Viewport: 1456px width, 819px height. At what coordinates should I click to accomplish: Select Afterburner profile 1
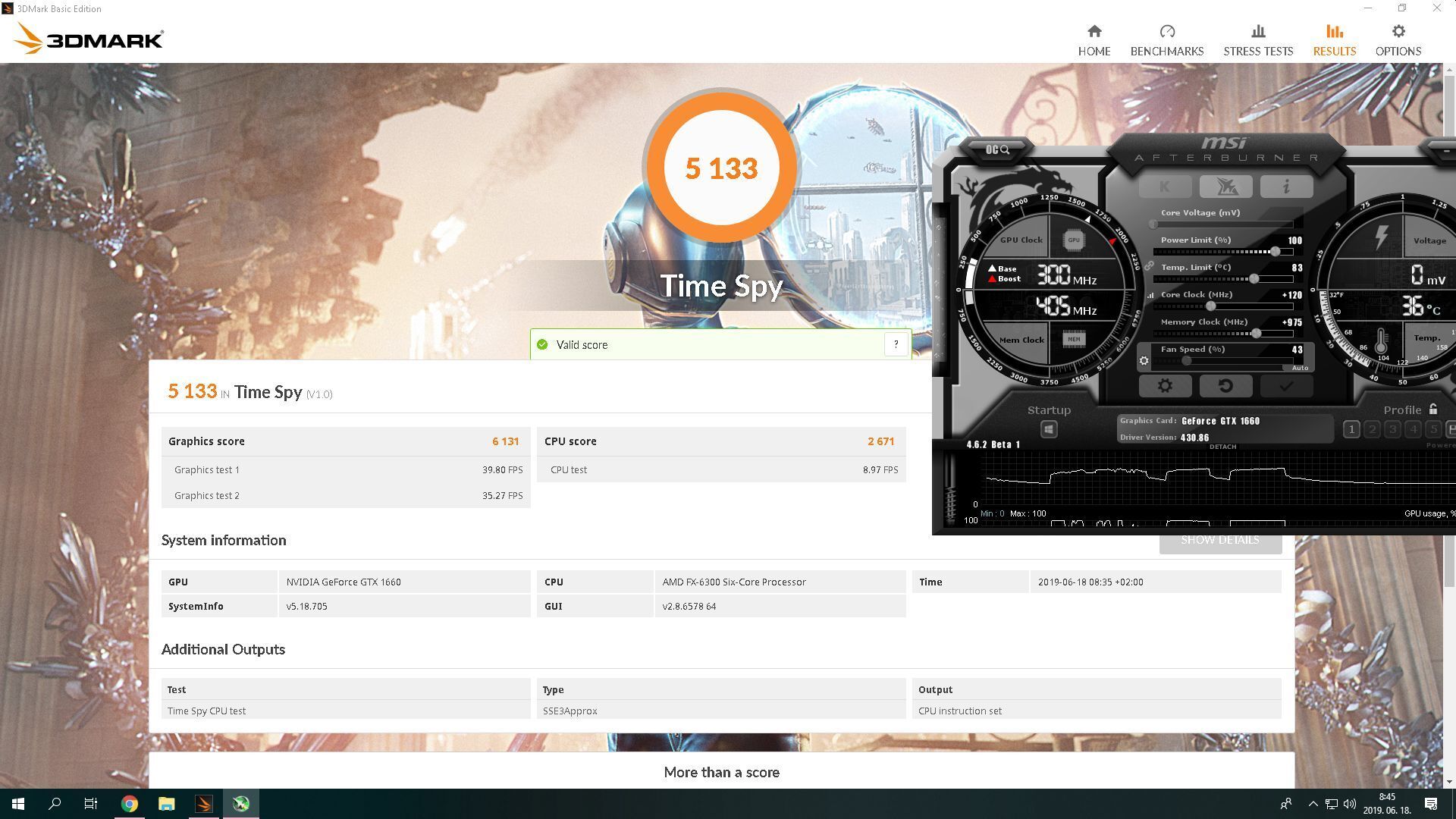pyautogui.click(x=1351, y=430)
